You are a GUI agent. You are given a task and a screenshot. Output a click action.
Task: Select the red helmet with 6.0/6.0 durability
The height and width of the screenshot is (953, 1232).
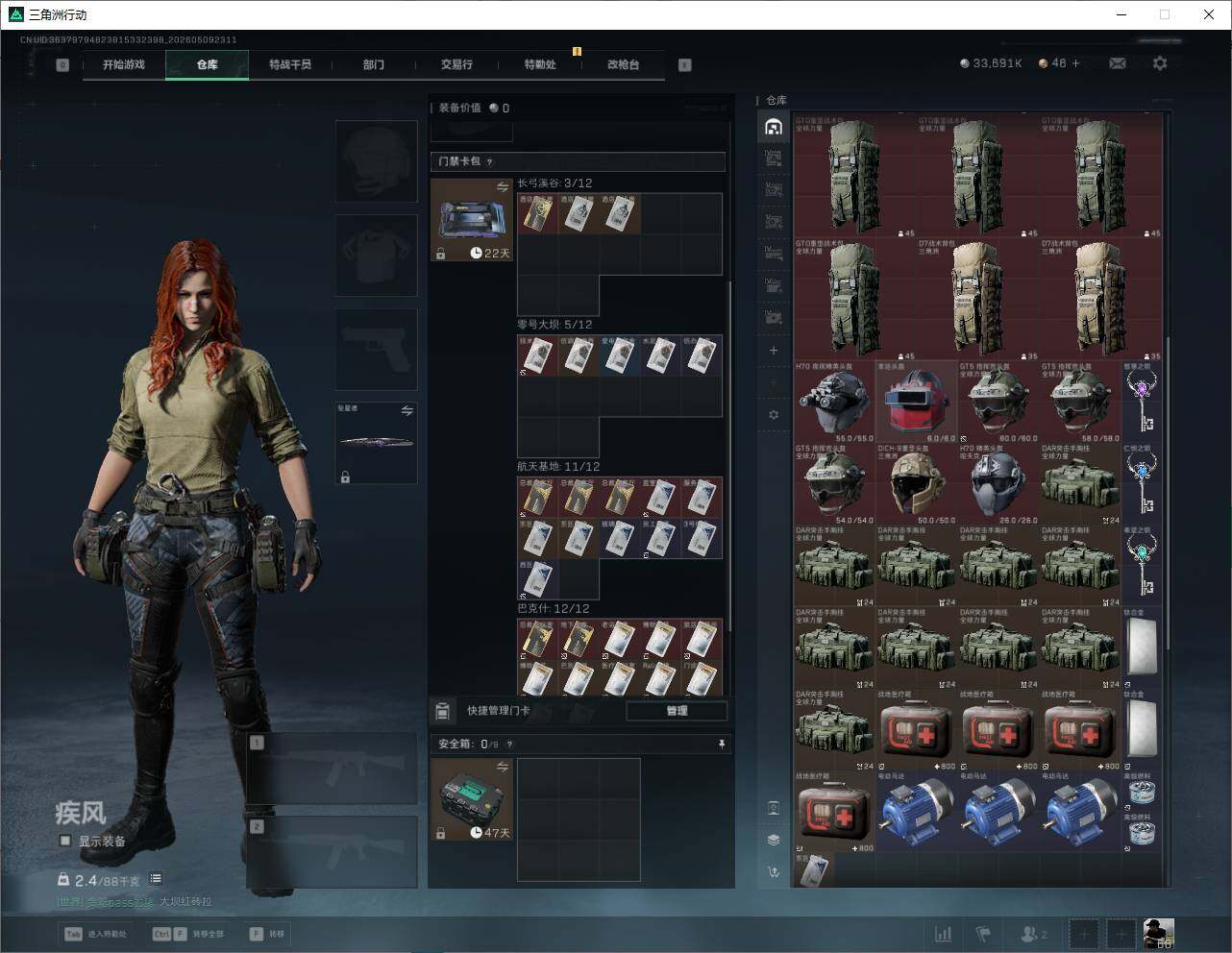tap(916, 402)
